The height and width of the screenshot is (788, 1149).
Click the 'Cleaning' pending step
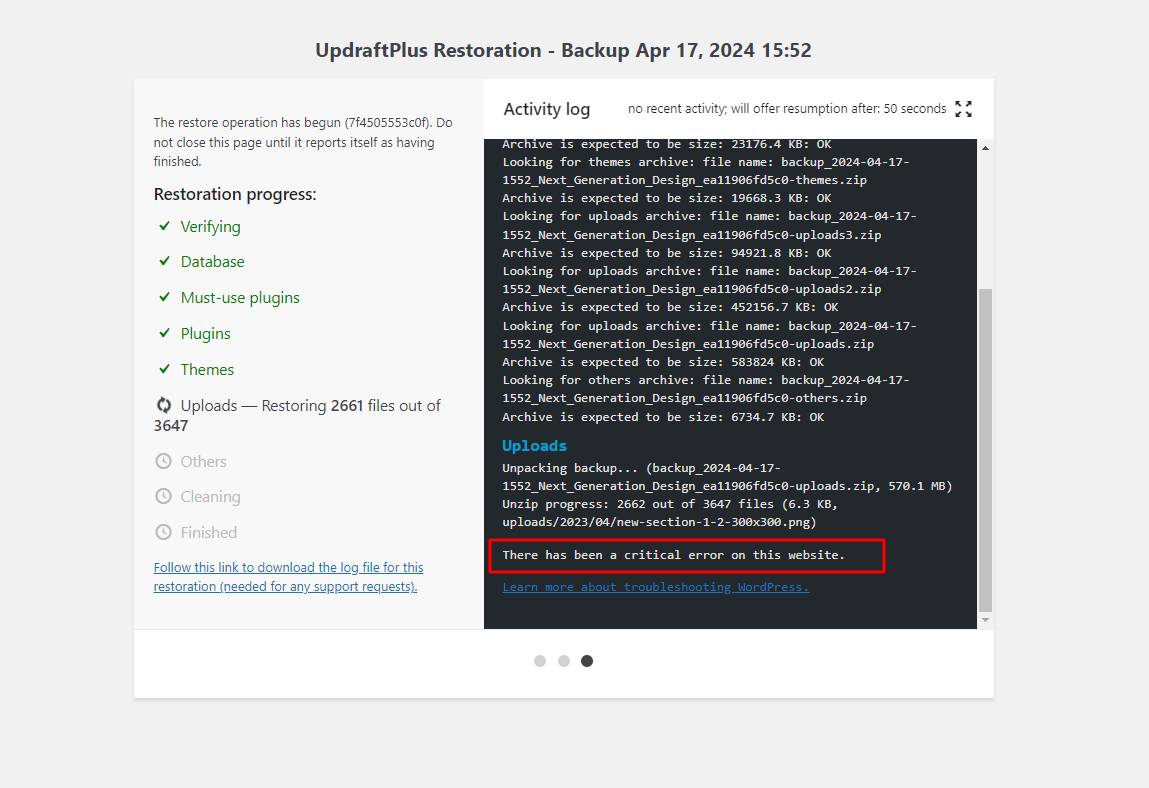(210, 497)
